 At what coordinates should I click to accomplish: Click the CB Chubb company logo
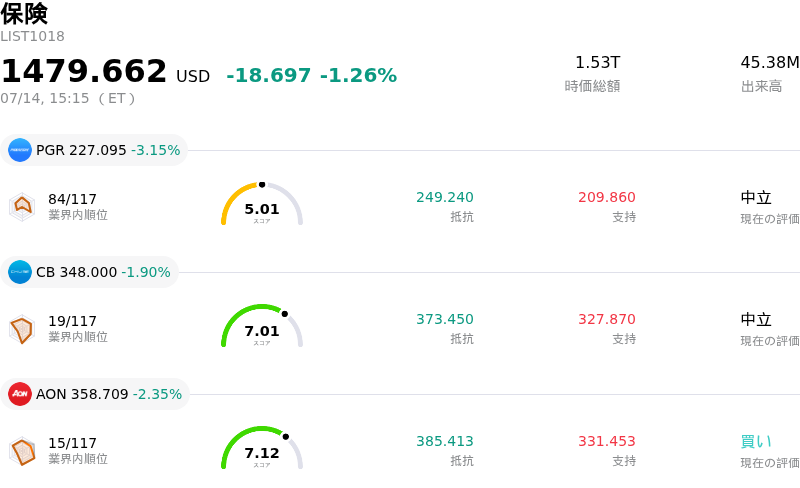tap(20, 272)
